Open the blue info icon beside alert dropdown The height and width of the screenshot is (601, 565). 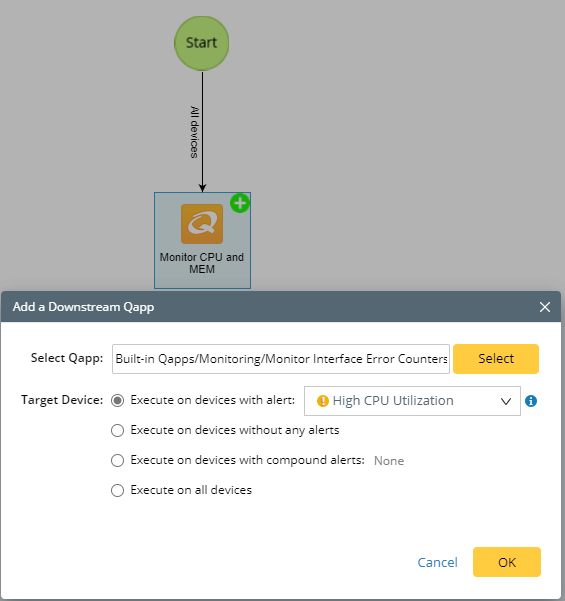tap(531, 401)
